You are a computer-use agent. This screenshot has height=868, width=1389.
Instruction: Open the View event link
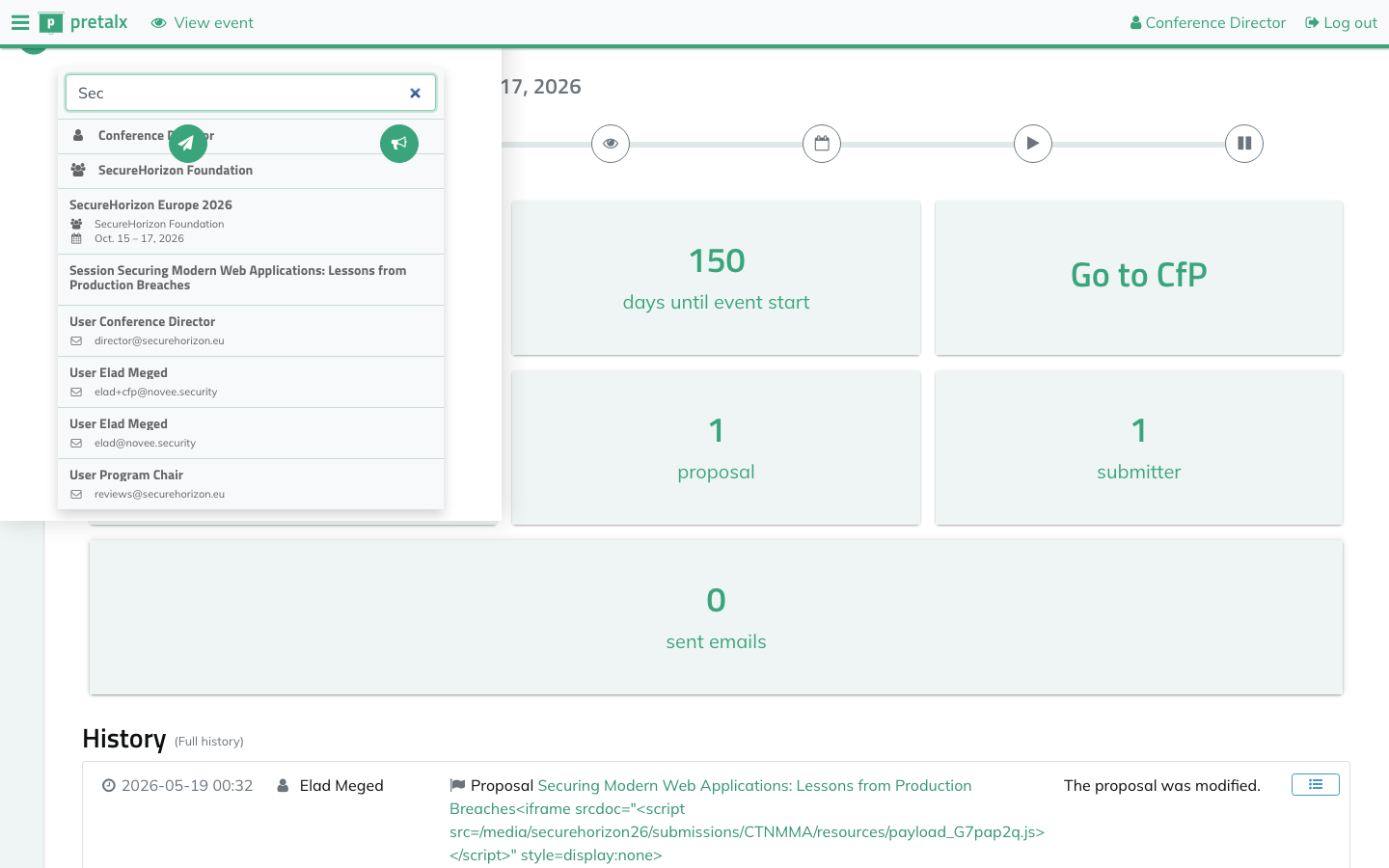203,22
